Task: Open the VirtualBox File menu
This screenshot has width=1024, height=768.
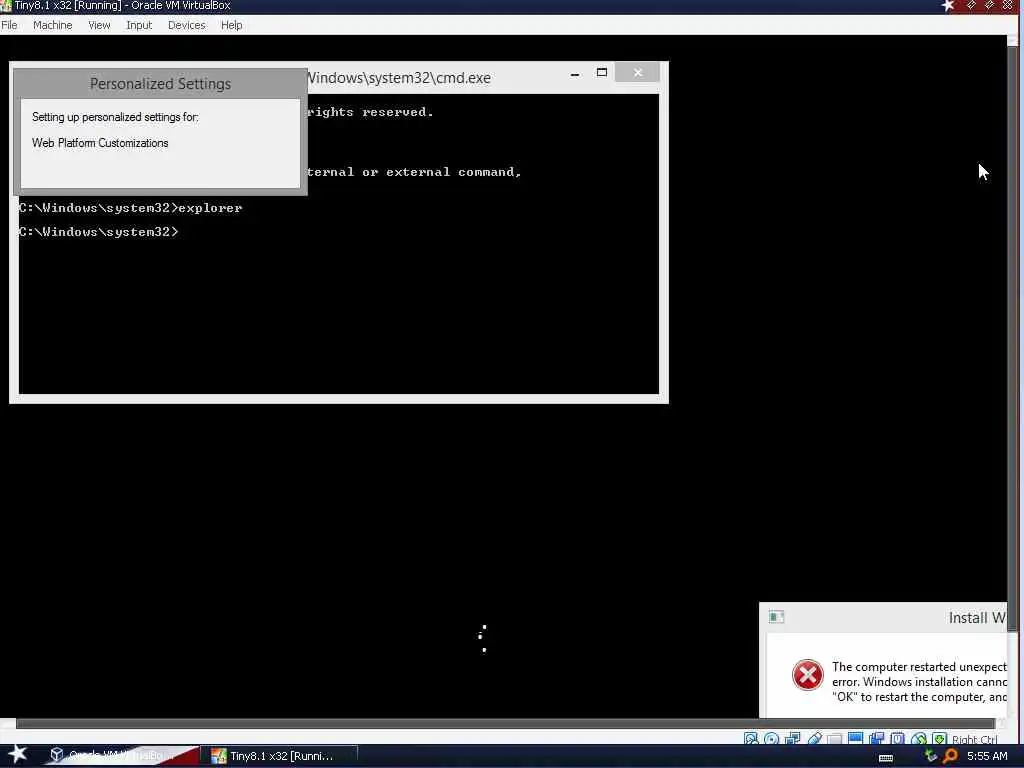Action: click(x=9, y=25)
